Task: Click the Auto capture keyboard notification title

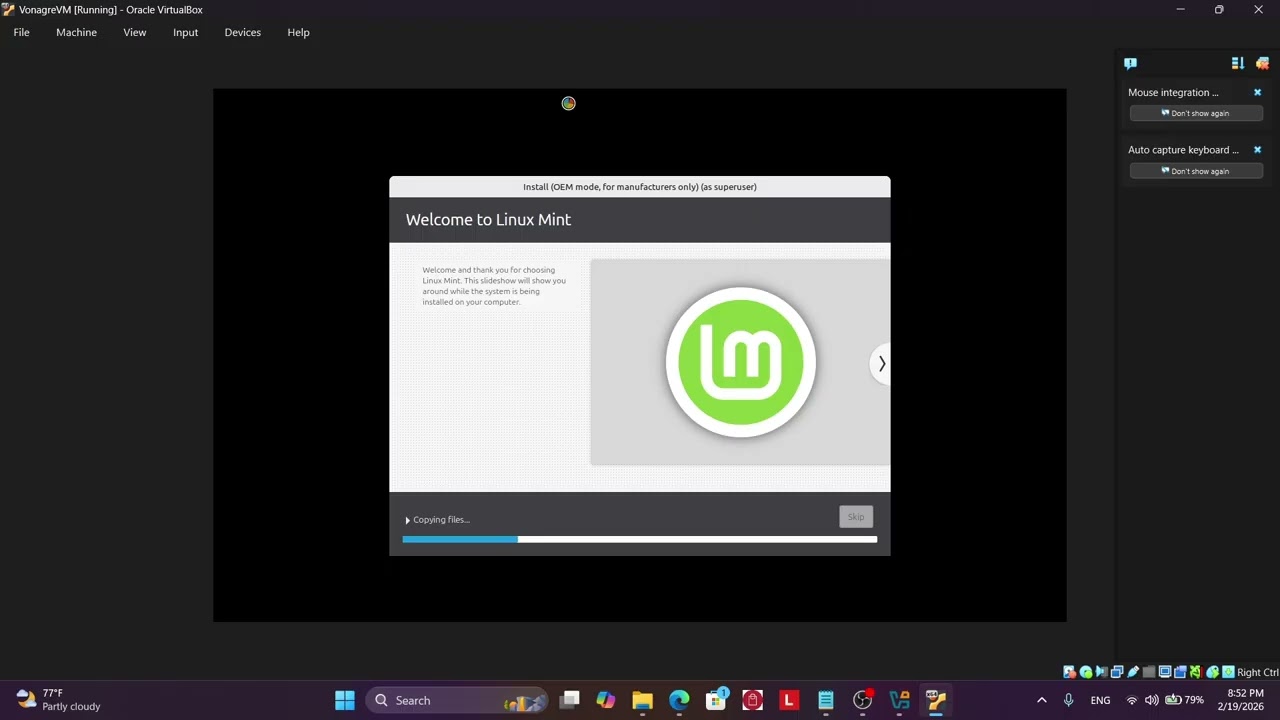Action: 1183,150
